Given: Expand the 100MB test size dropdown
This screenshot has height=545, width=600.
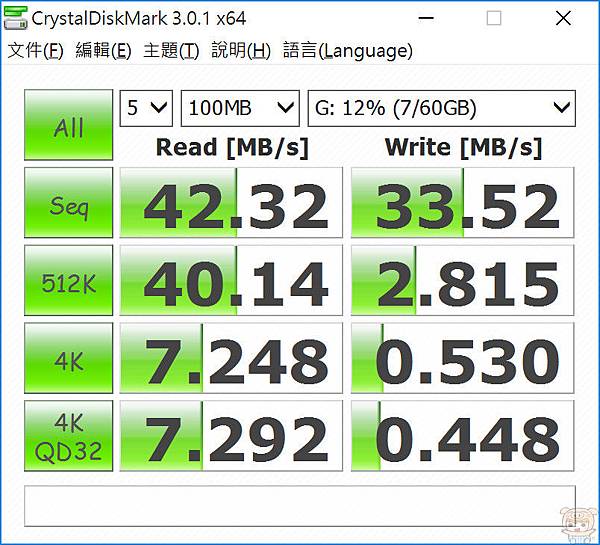Looking at the screenshot, I should pyautogui.click(x=240, y=108).
